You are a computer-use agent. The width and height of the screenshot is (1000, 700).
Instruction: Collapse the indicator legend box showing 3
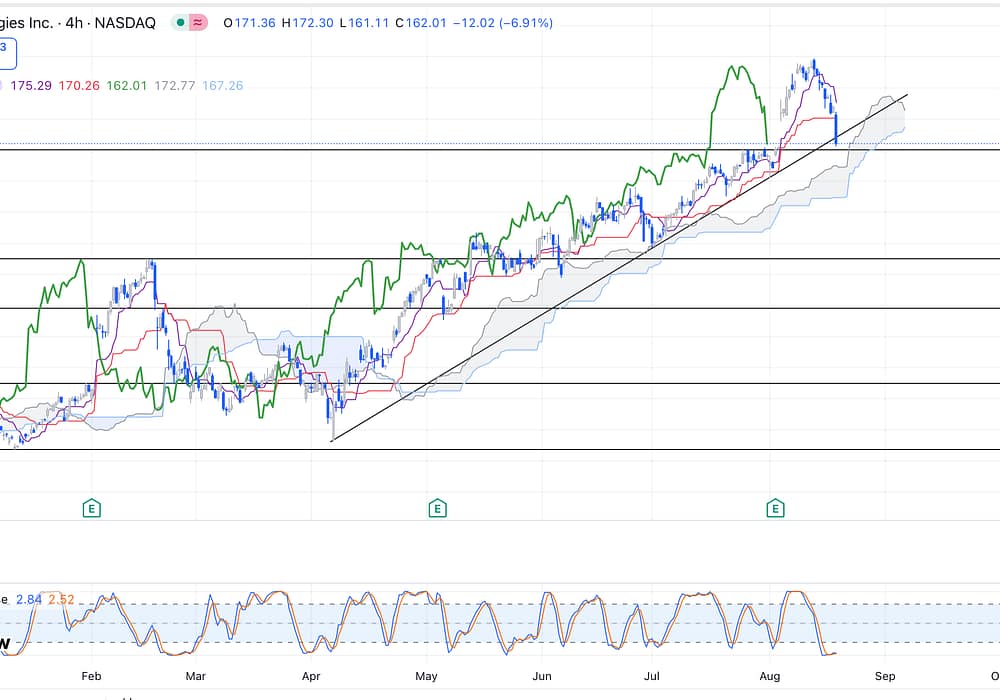(x=5, y=47)
